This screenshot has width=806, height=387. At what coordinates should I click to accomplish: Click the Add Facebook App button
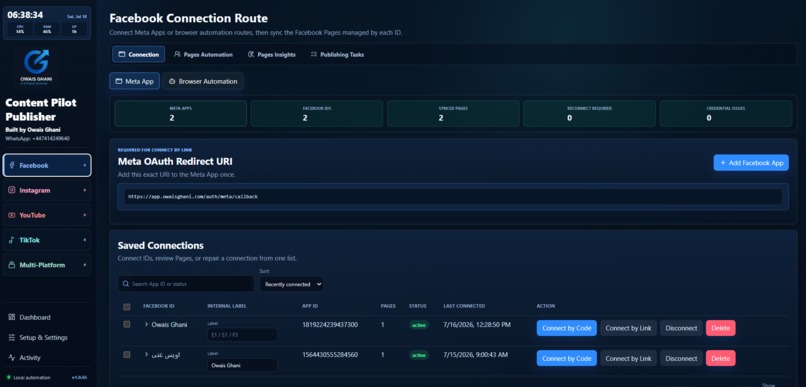(x=751, y=162)
